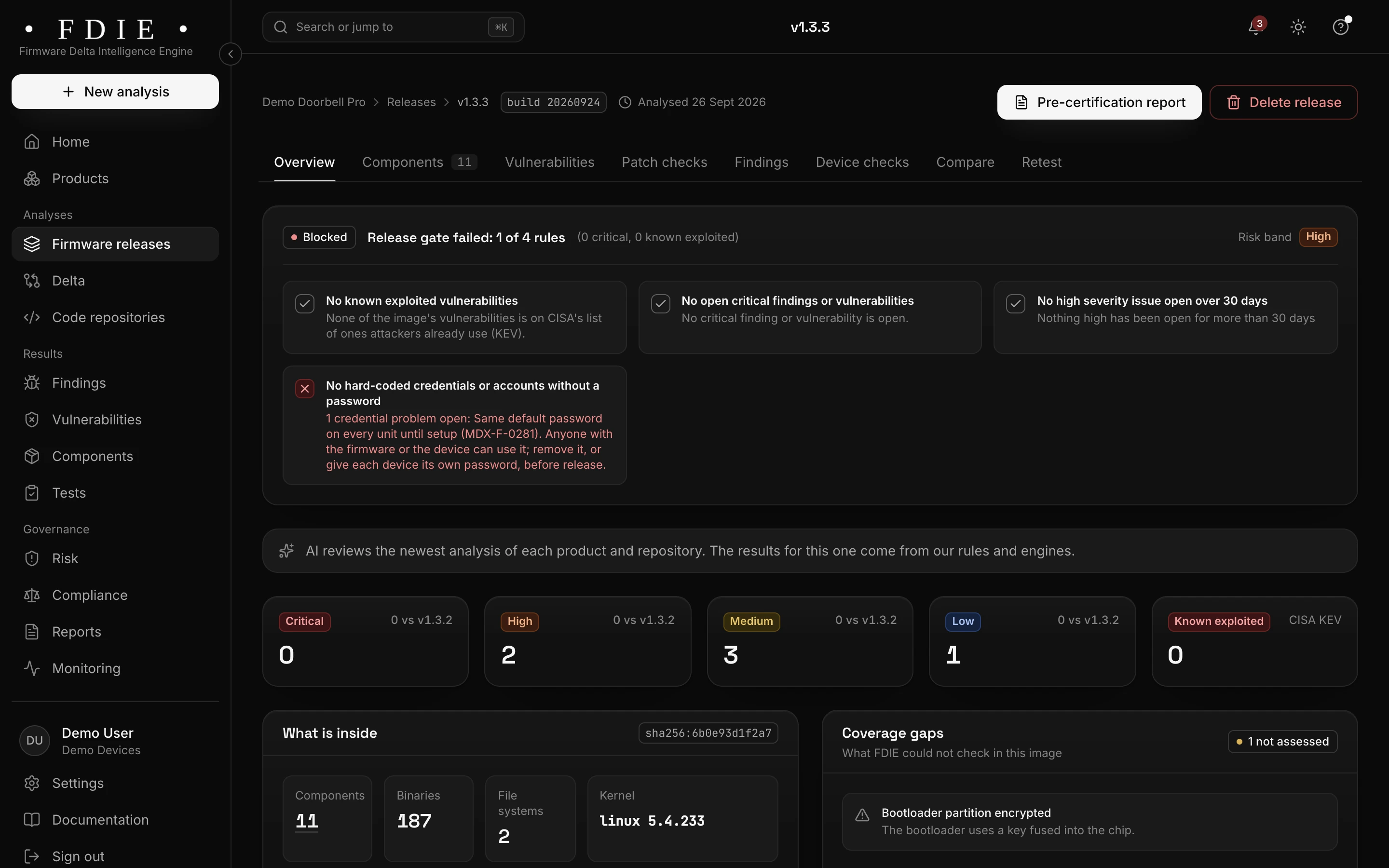
Task: Click failed hard-coded credentials rule X icon
Action: (x=305, y=389)
